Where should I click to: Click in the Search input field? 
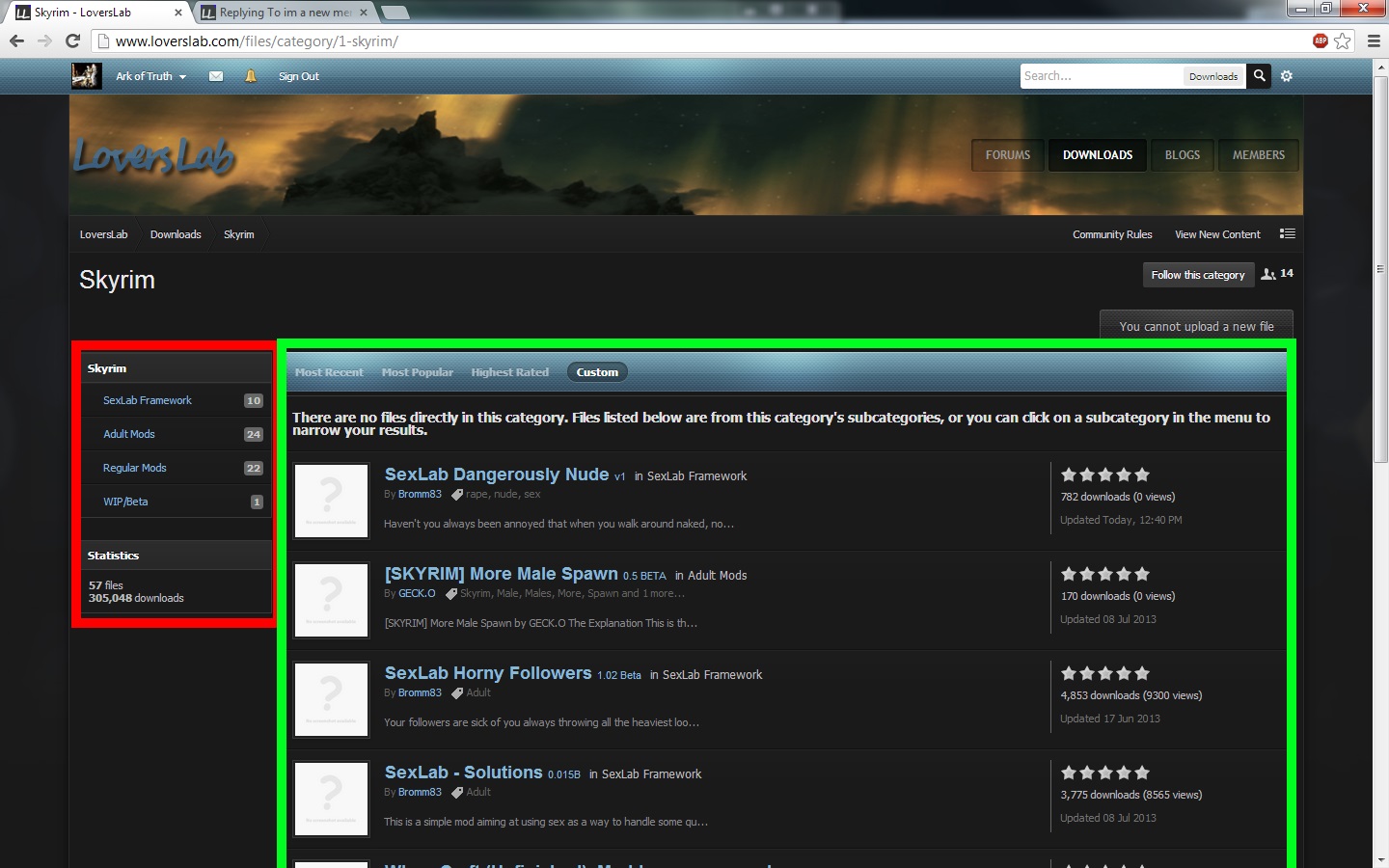(x=1102, y=76)
